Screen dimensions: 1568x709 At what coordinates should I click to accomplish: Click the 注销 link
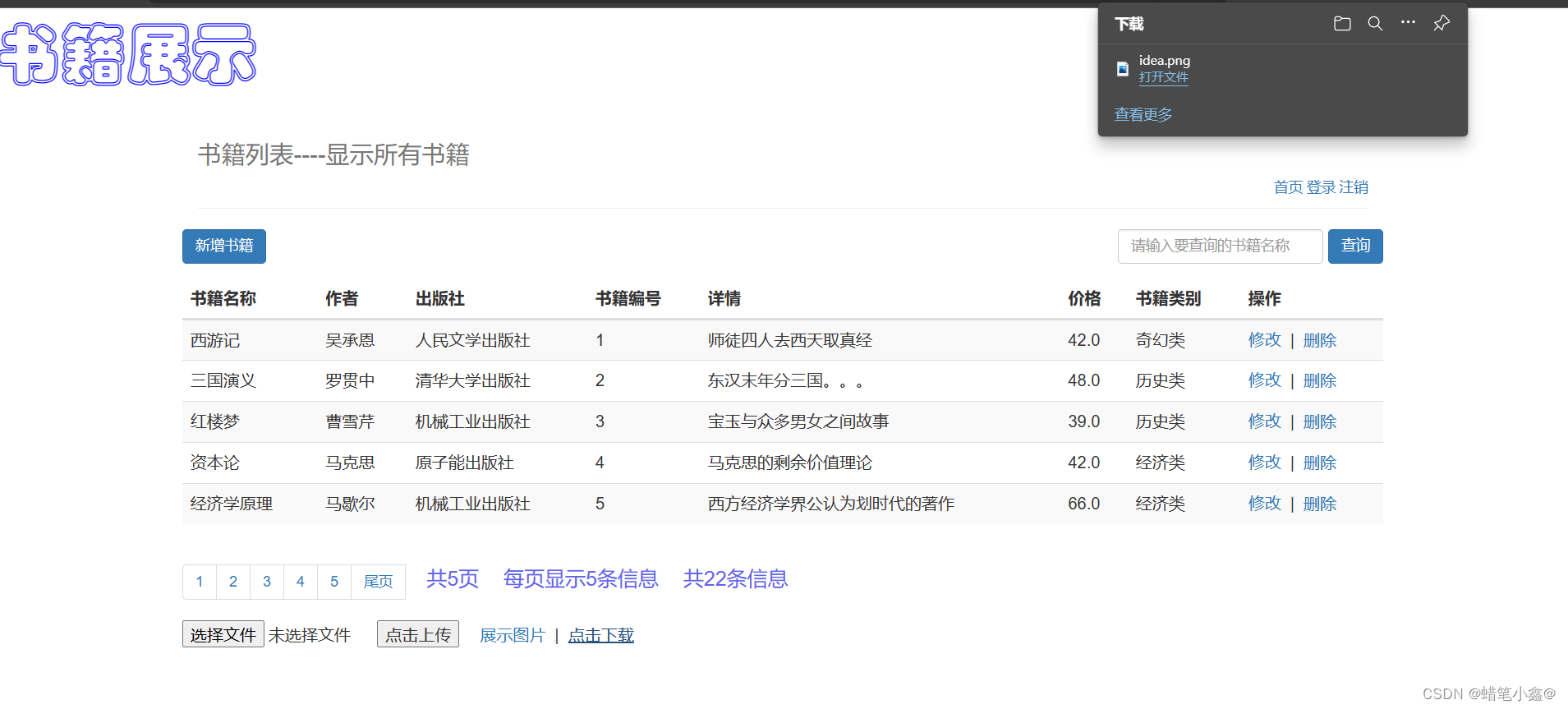[1354, 187]
